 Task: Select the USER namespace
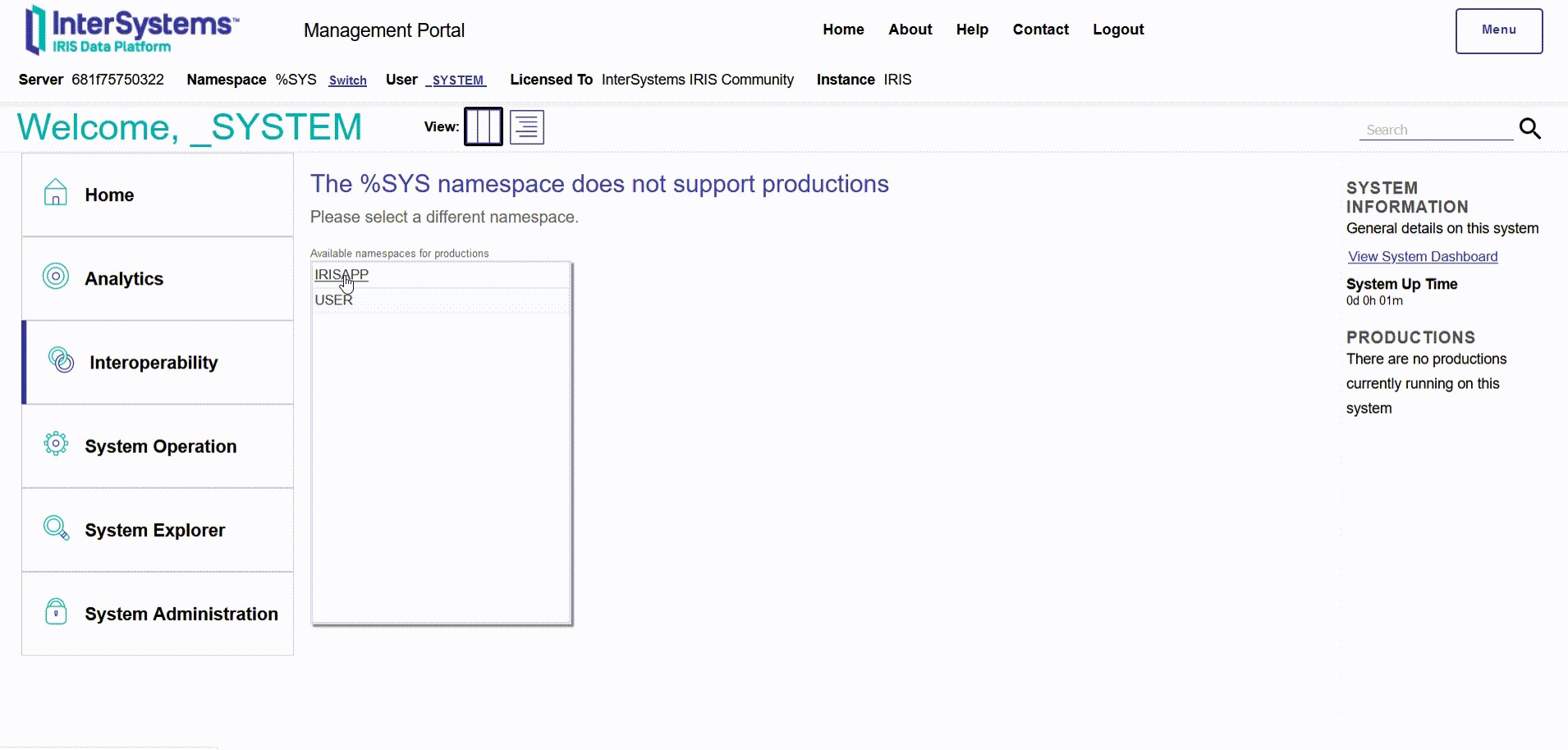333,300
